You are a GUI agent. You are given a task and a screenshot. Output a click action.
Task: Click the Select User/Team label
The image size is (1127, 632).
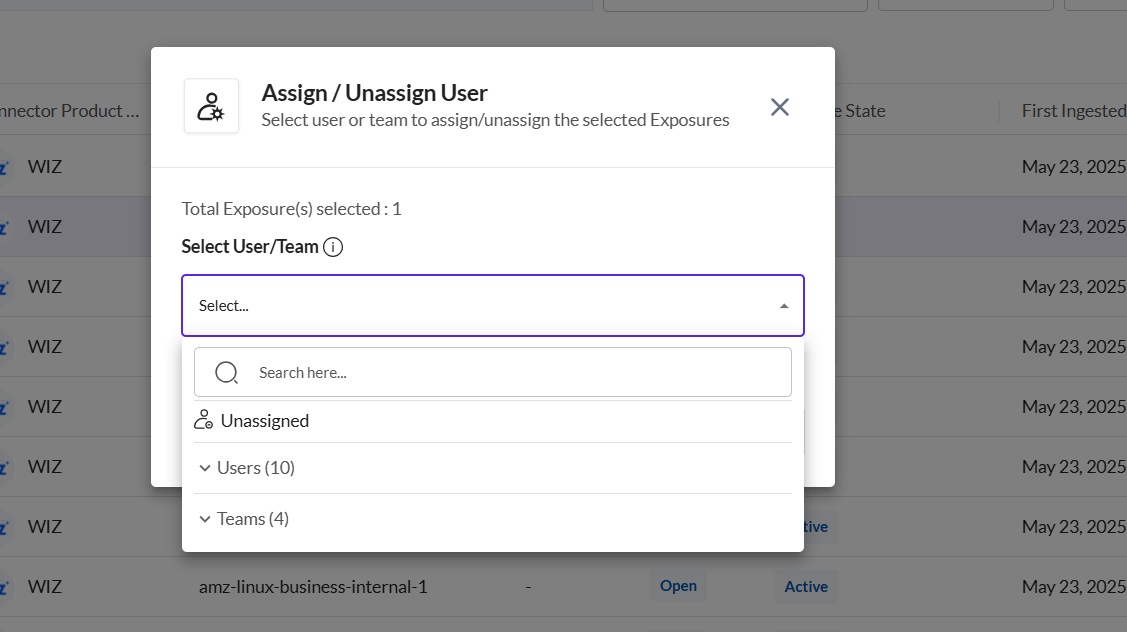pyautogui.click(x=249, y=247)
